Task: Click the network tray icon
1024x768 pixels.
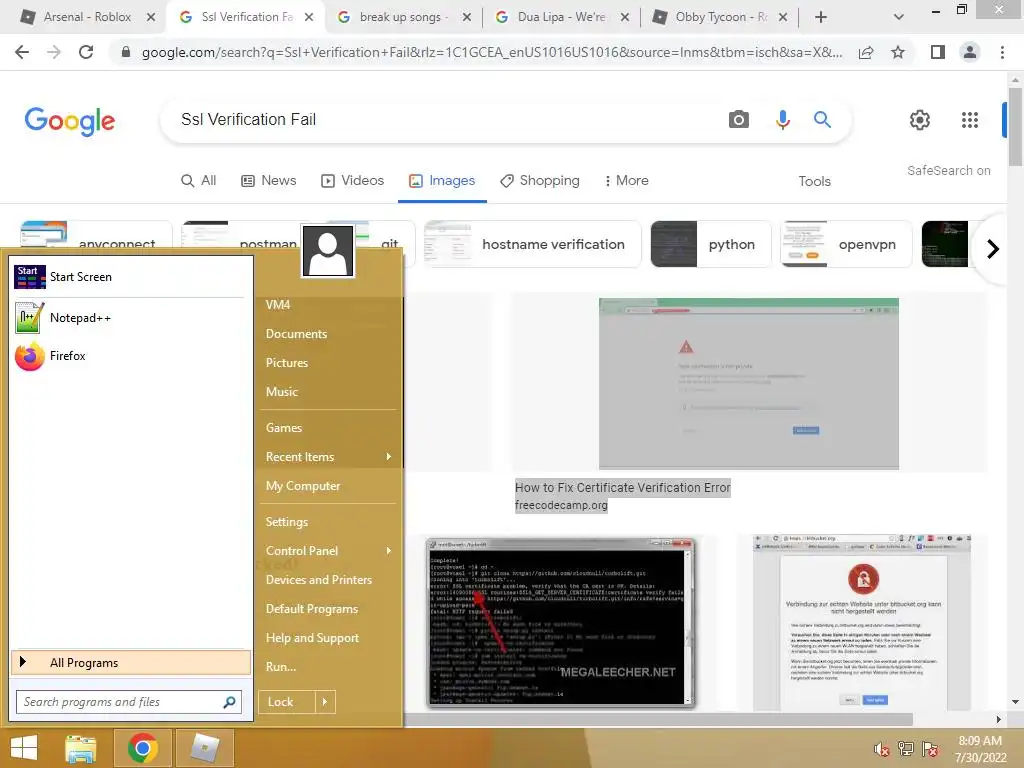Action: (x=906, y=749)
